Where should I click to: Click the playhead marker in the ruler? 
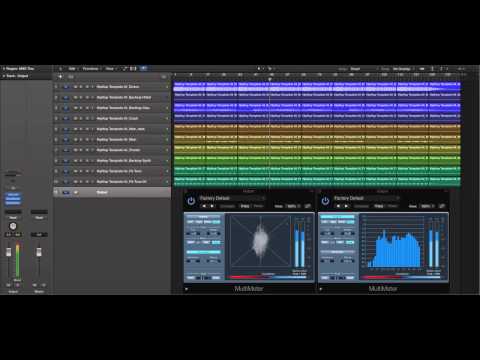point(269,79)
